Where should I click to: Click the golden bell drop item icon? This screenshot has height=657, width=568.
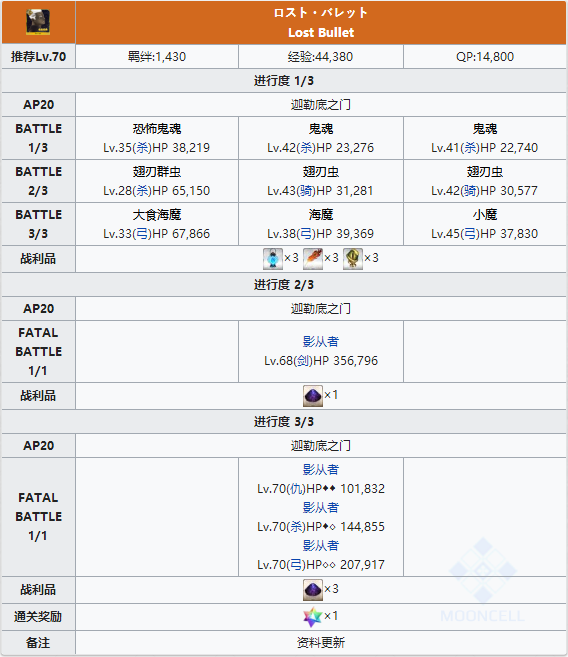[353, 259]
